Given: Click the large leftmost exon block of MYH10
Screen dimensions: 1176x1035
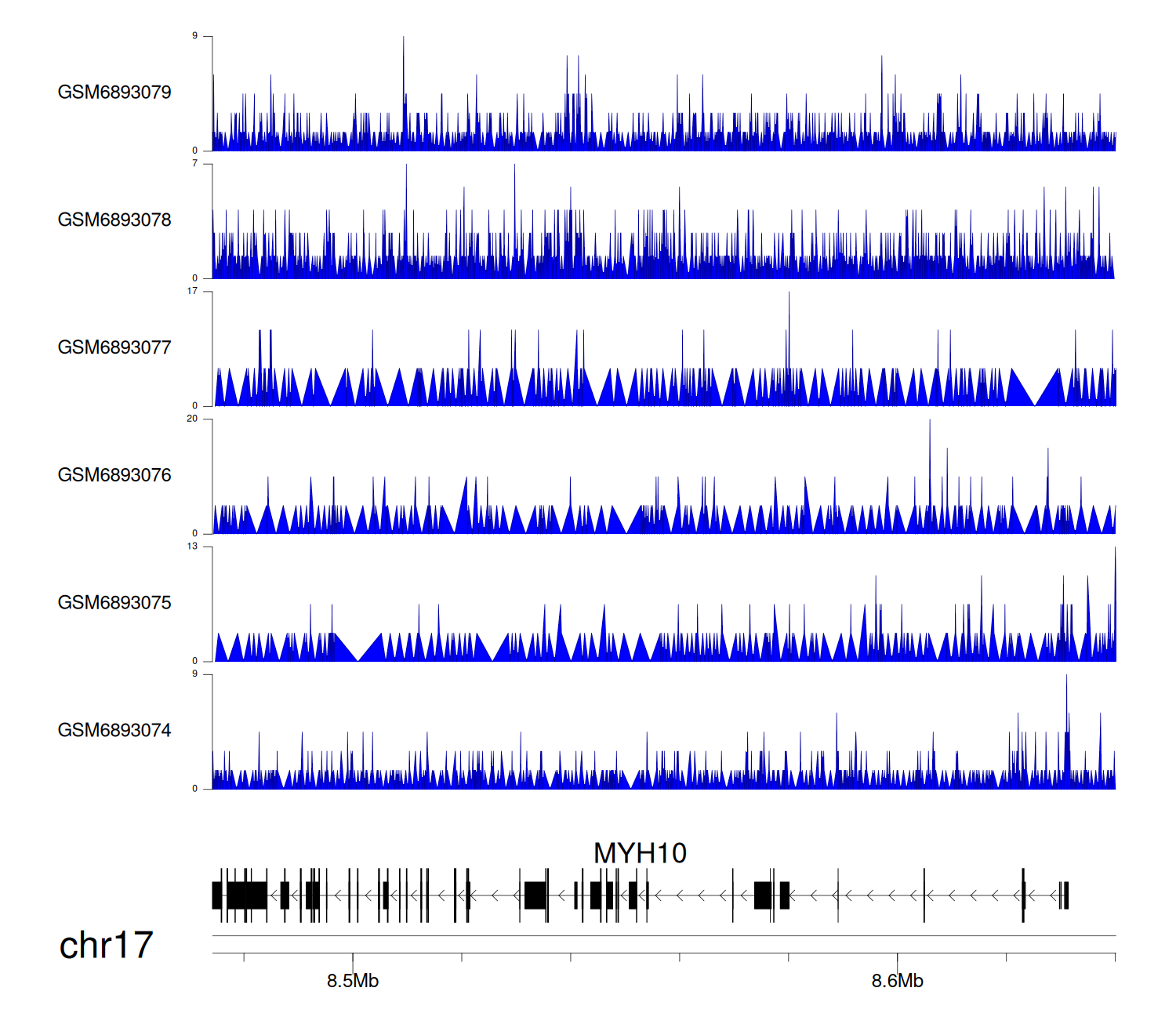Looking at the screenshot, I should pyautogui.click(x=246, y=895).
